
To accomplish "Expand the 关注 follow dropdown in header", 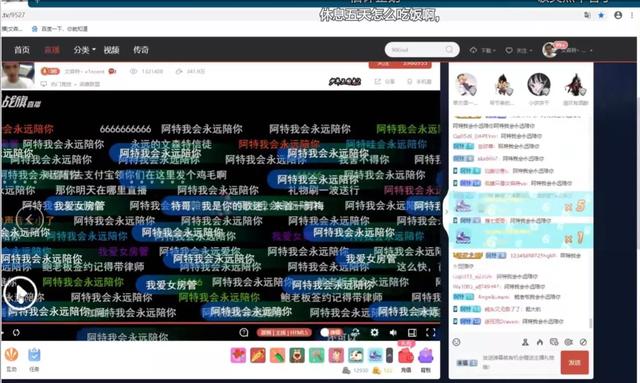I will pos(519,50).
